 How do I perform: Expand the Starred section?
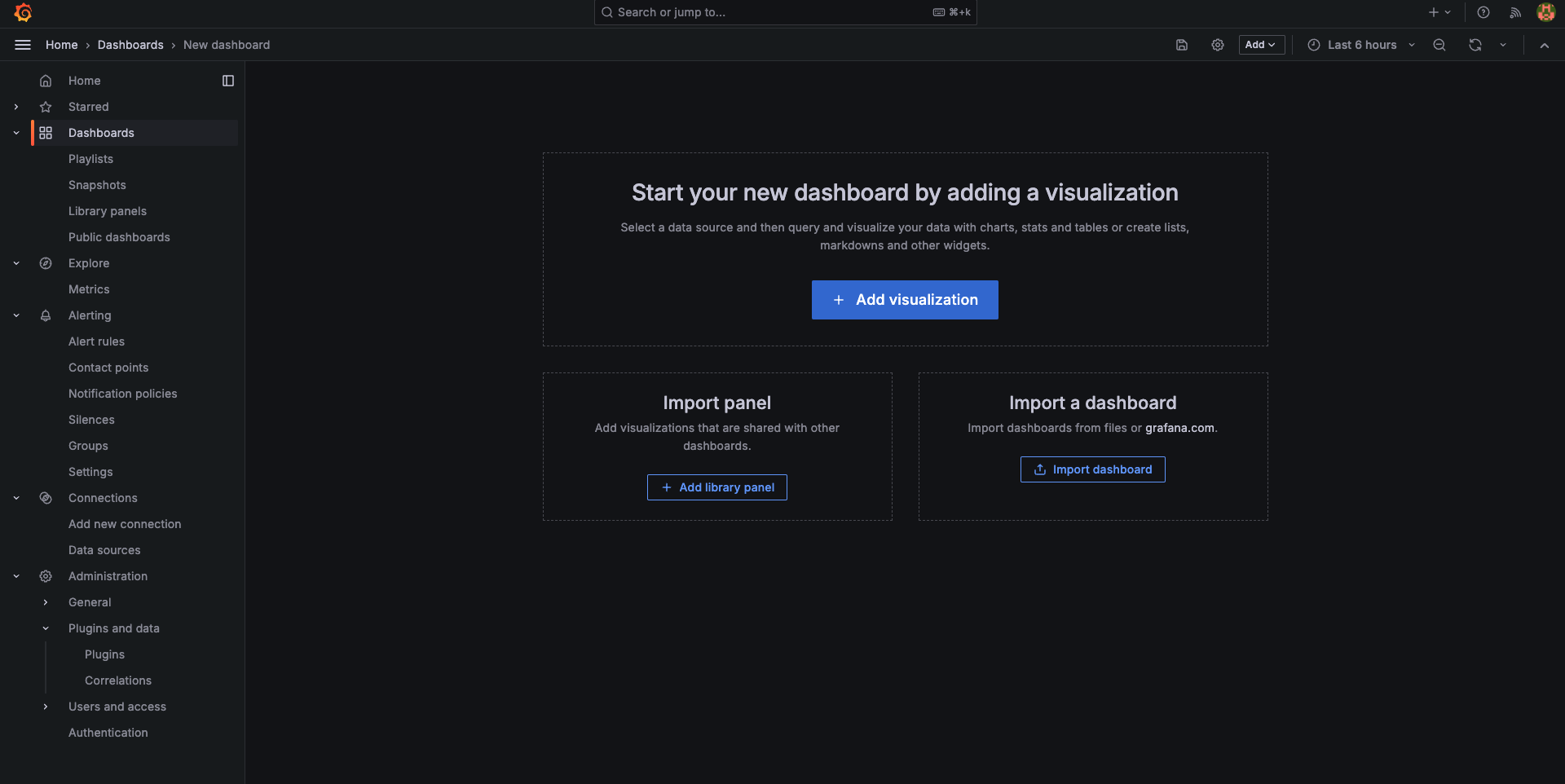tap(16, 107)
